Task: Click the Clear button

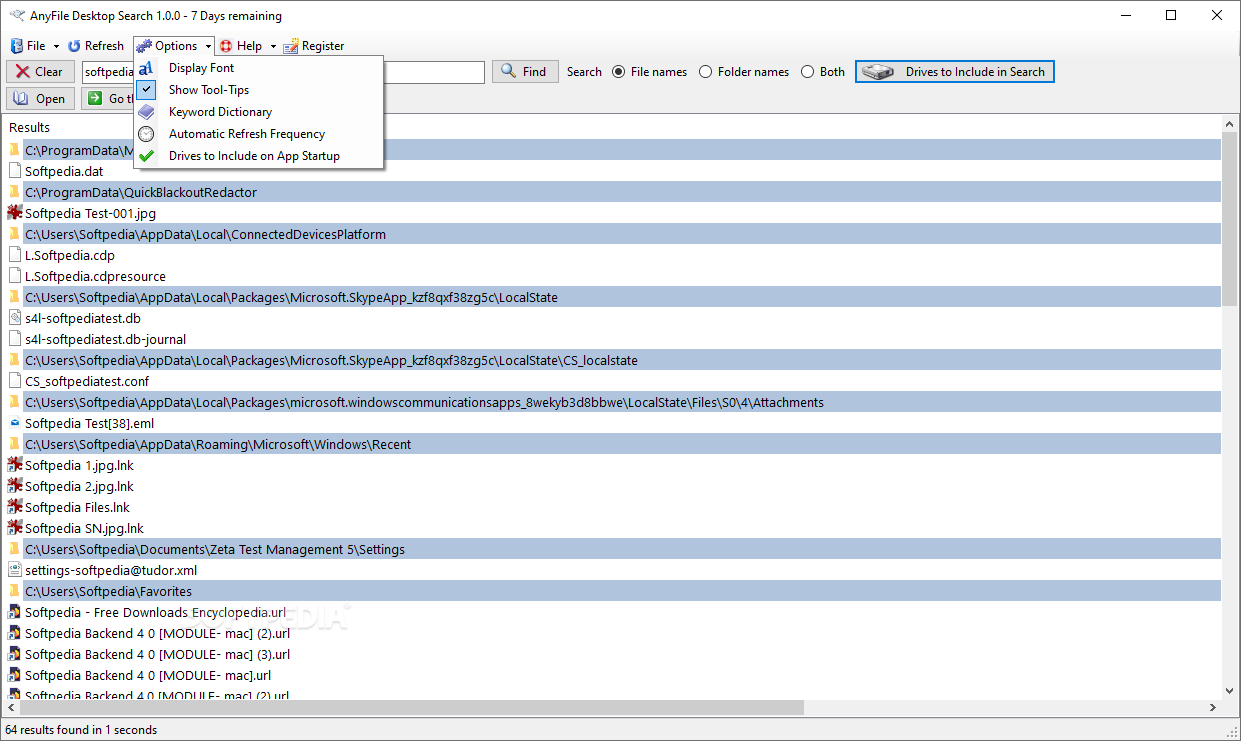Action: [x=39, y=71]
